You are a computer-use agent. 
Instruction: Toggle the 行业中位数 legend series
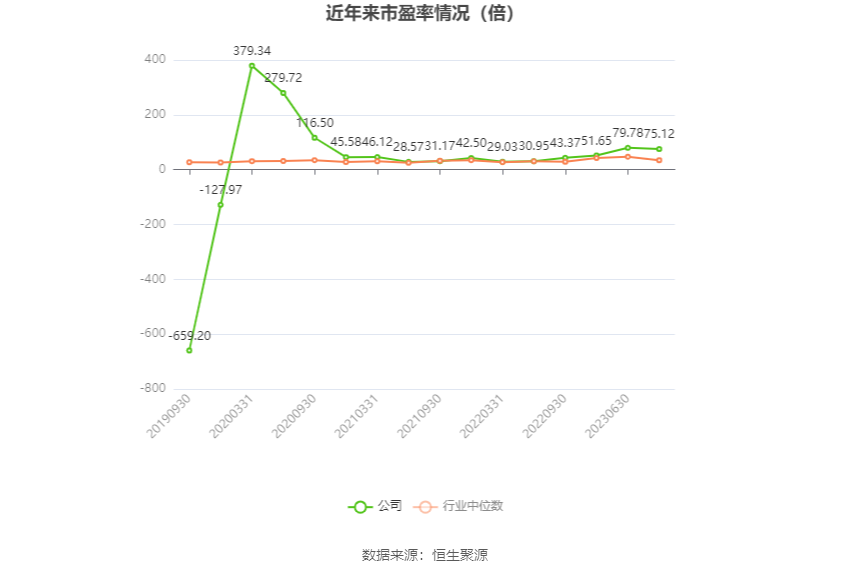click(x=458, y=506)
